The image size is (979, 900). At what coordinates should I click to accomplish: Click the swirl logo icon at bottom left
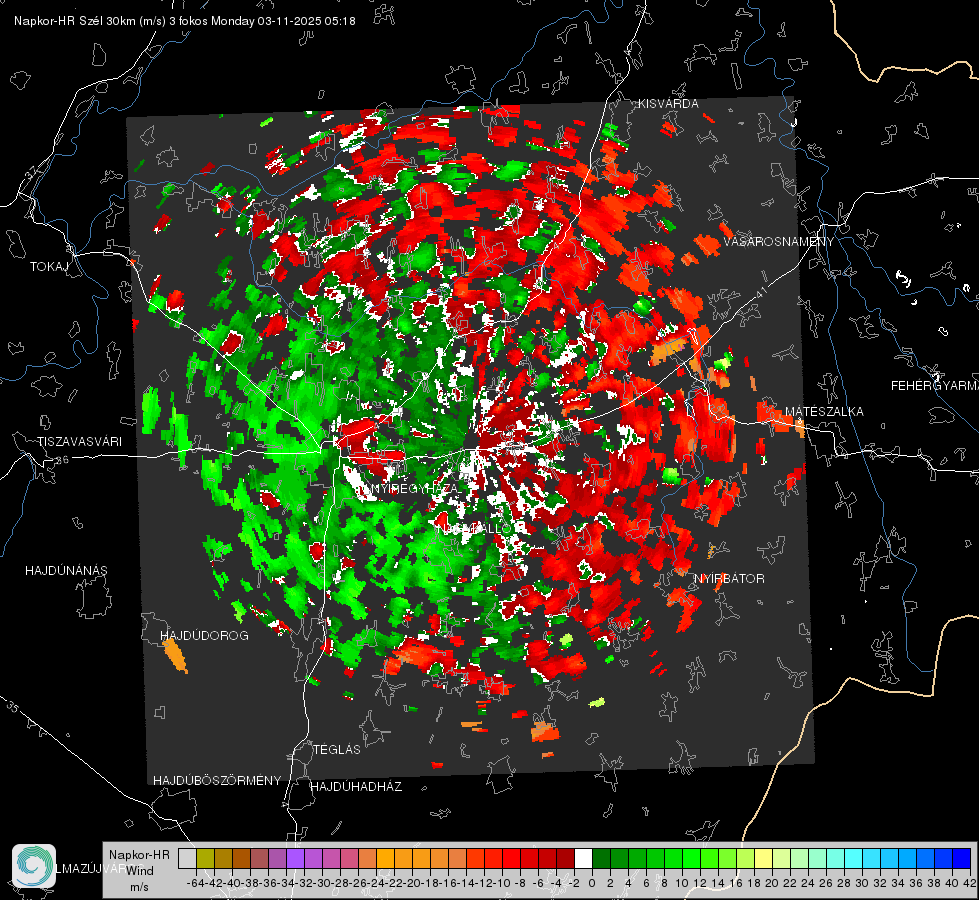(34, 866)
